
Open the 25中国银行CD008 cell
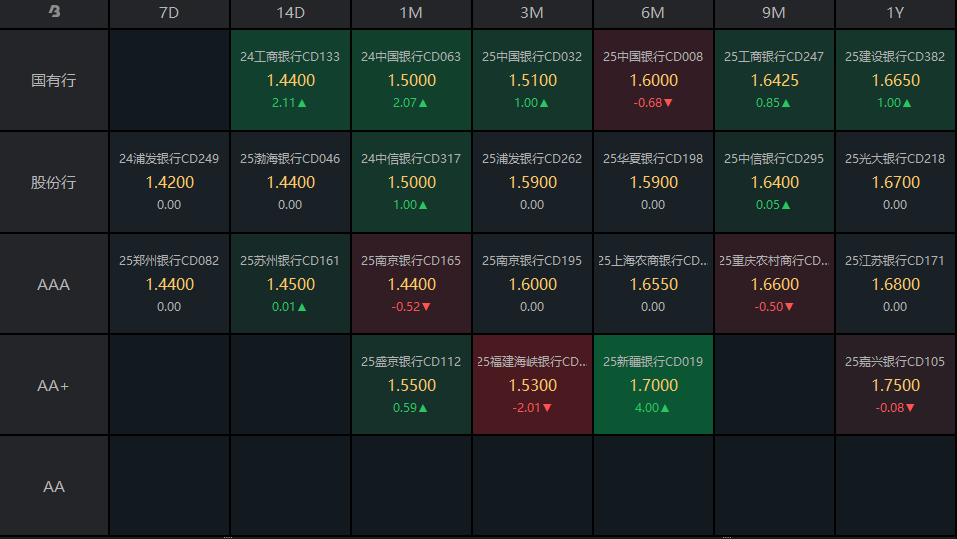(652, 80)
